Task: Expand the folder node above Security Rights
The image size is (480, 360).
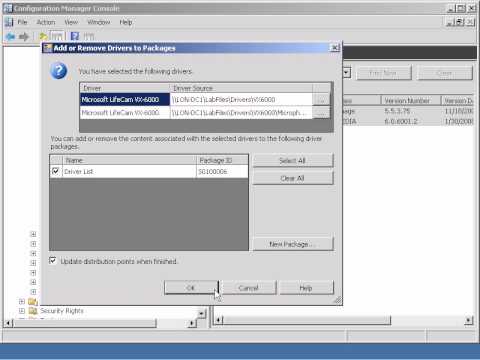Action: coord(22,301)
